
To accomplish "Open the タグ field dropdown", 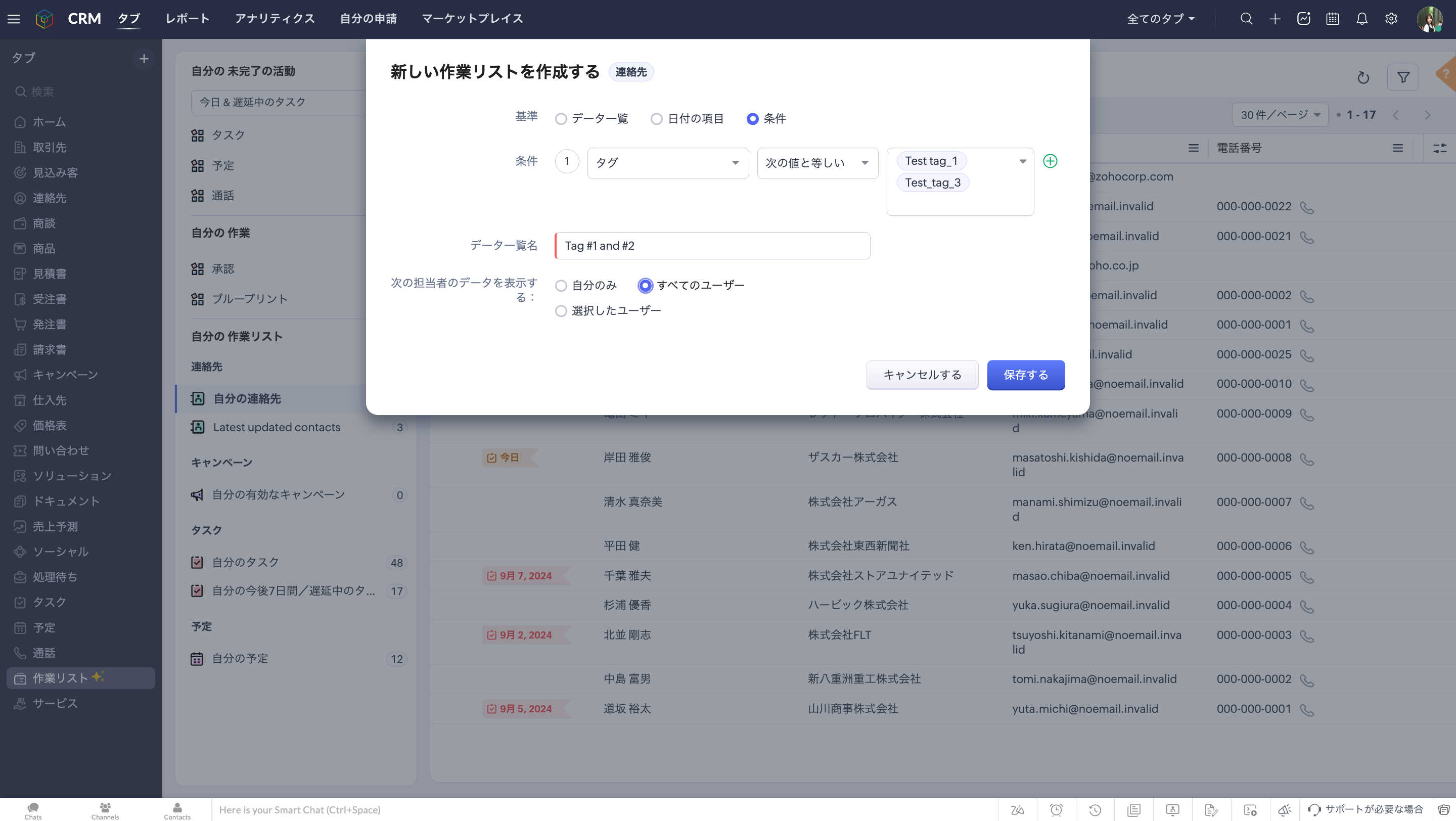I will point(667,163).
